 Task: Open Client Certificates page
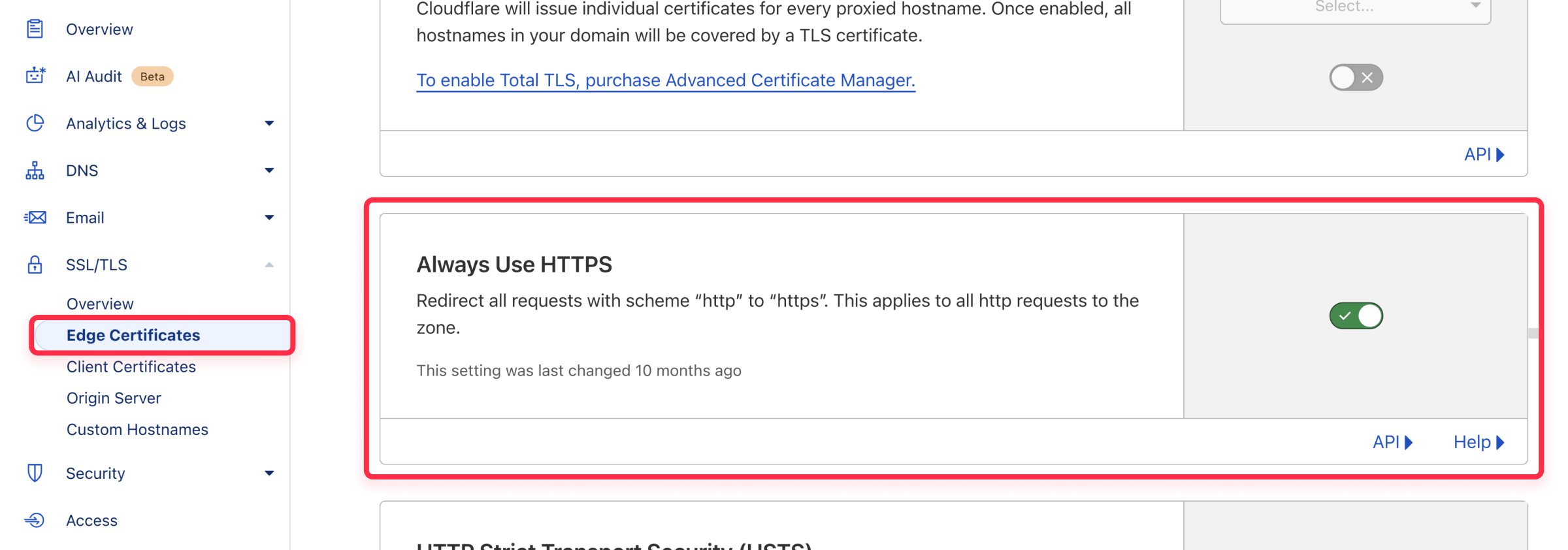coord(131,366)
